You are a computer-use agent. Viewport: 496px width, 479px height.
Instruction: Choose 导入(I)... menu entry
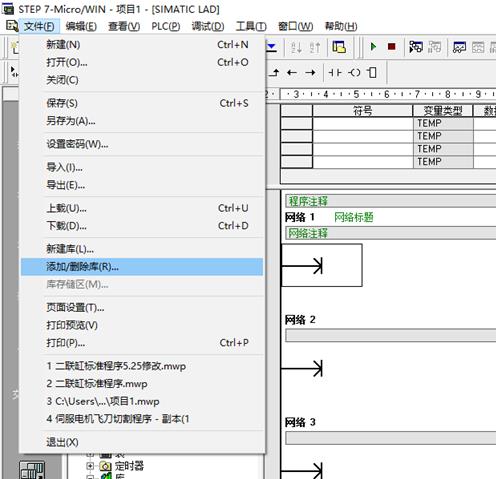coord(142,167)
